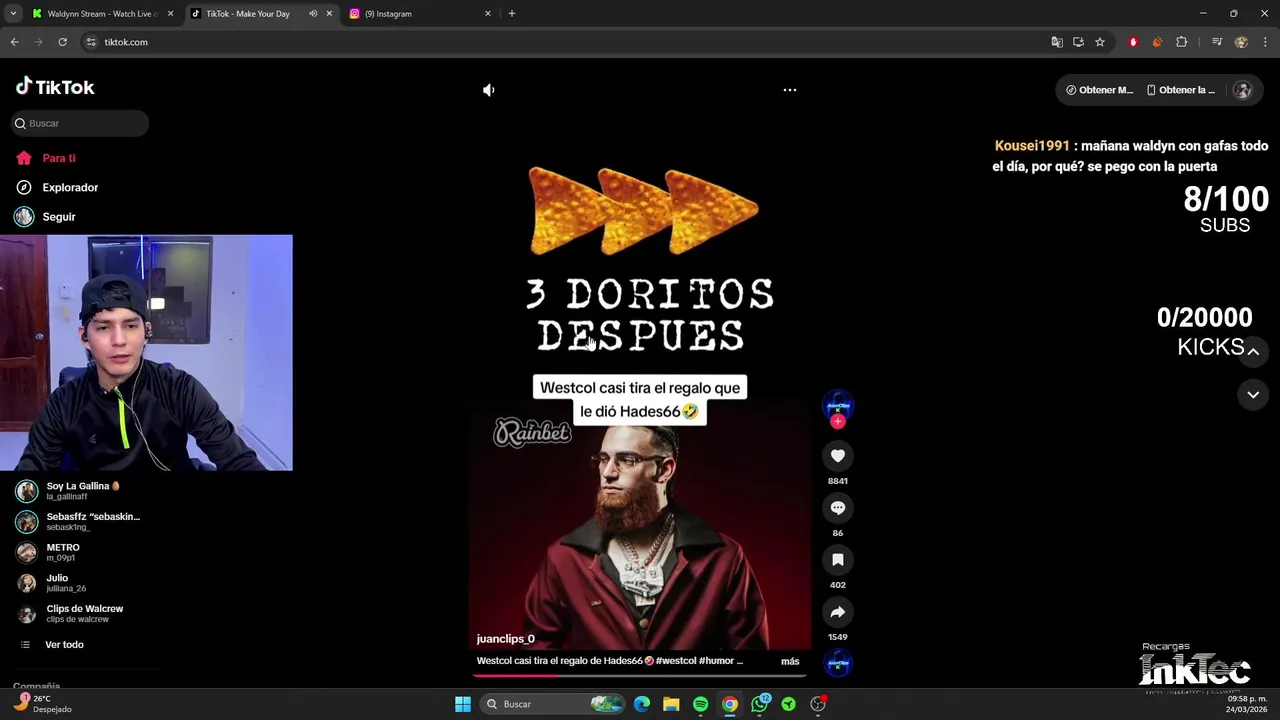
Task: Open the juanclips_0 username link
Action: pos(505,639)
